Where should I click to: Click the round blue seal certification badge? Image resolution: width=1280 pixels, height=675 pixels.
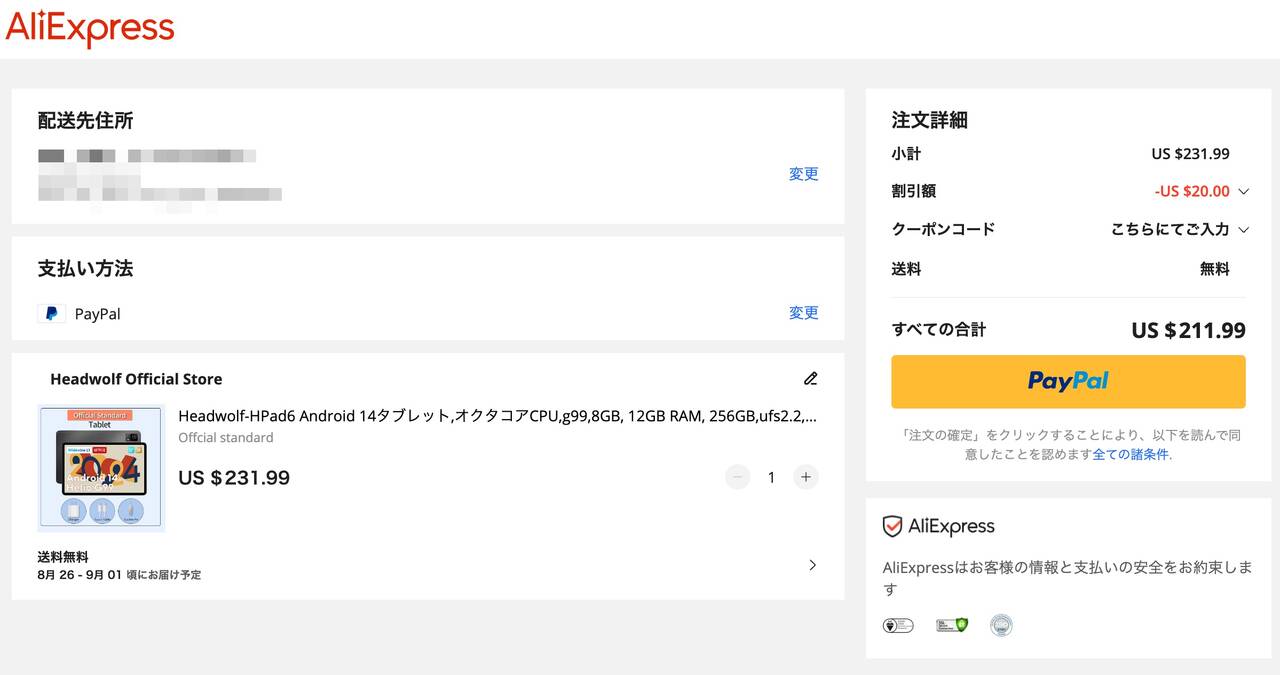[x=1001, y=625]
